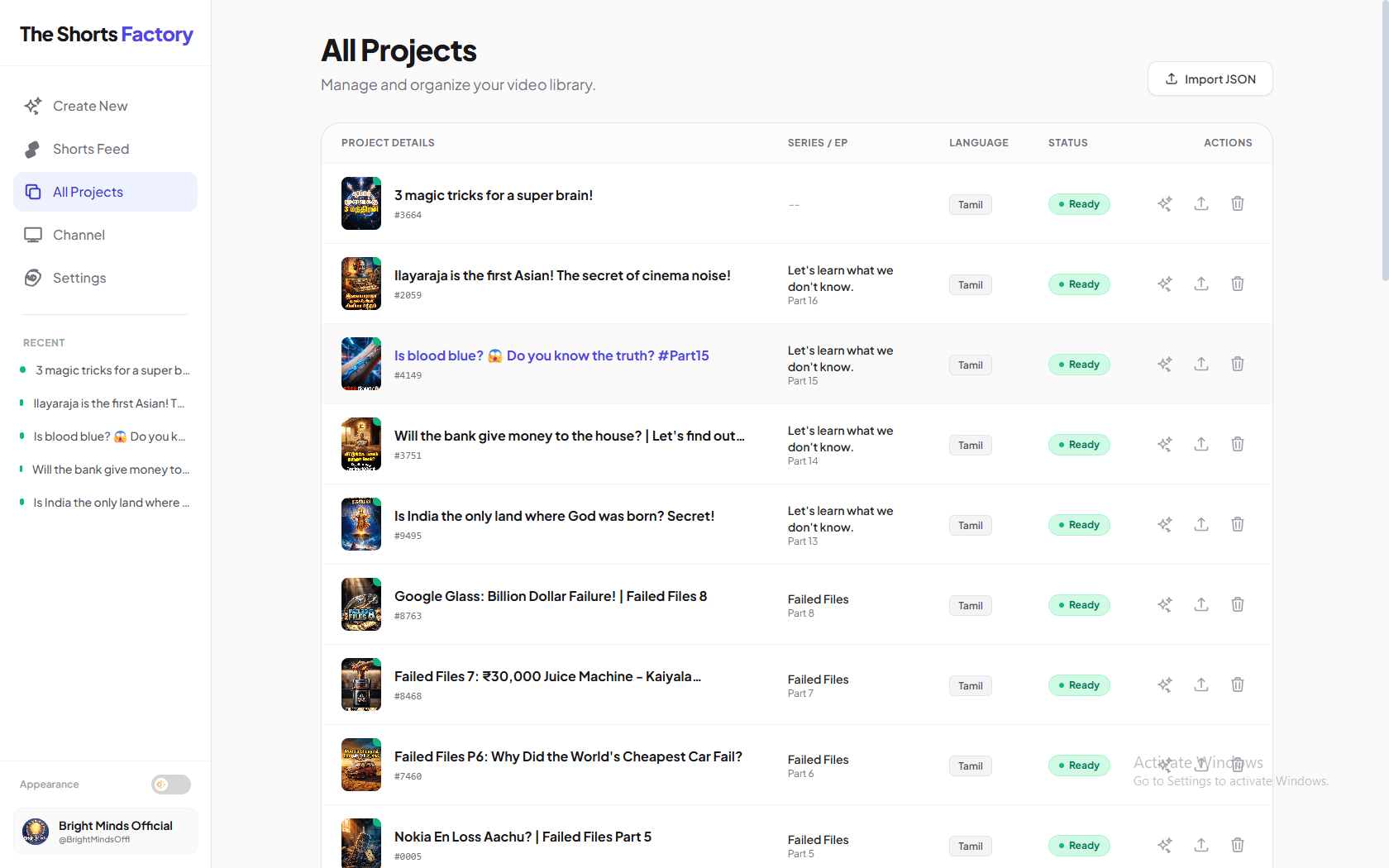Click trash icon for Will the bank project
The height and width of the screenshot is (868, 1389).
coord(1238,444)
